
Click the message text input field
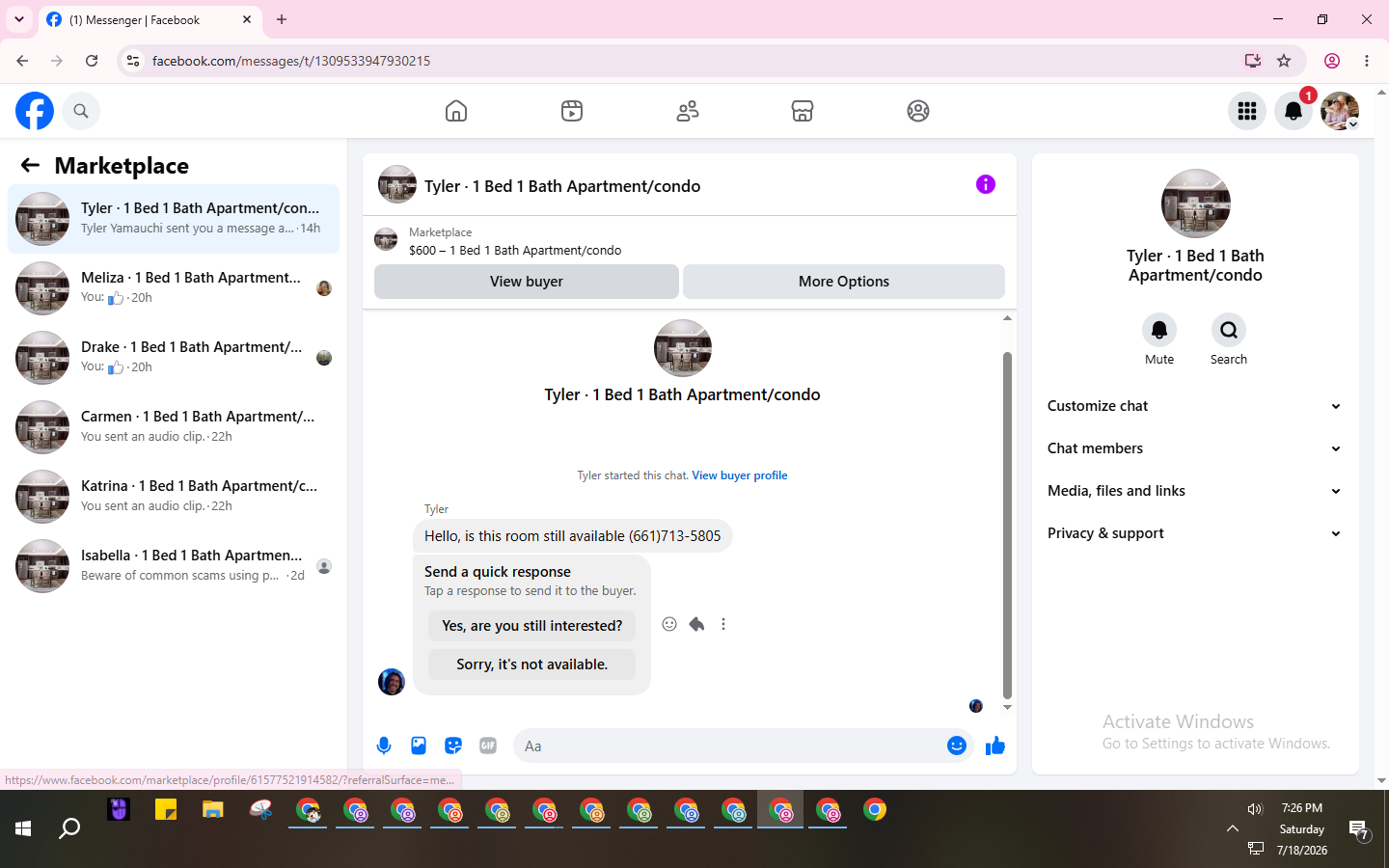(x=728, y=746)
